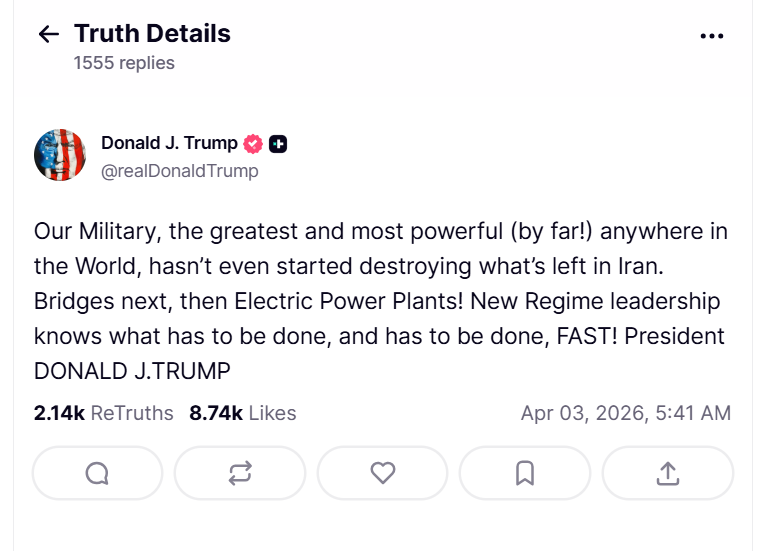Share the post via the upload icon
Viewport: 761px width, 551px height.
click(x=668, y=473)
